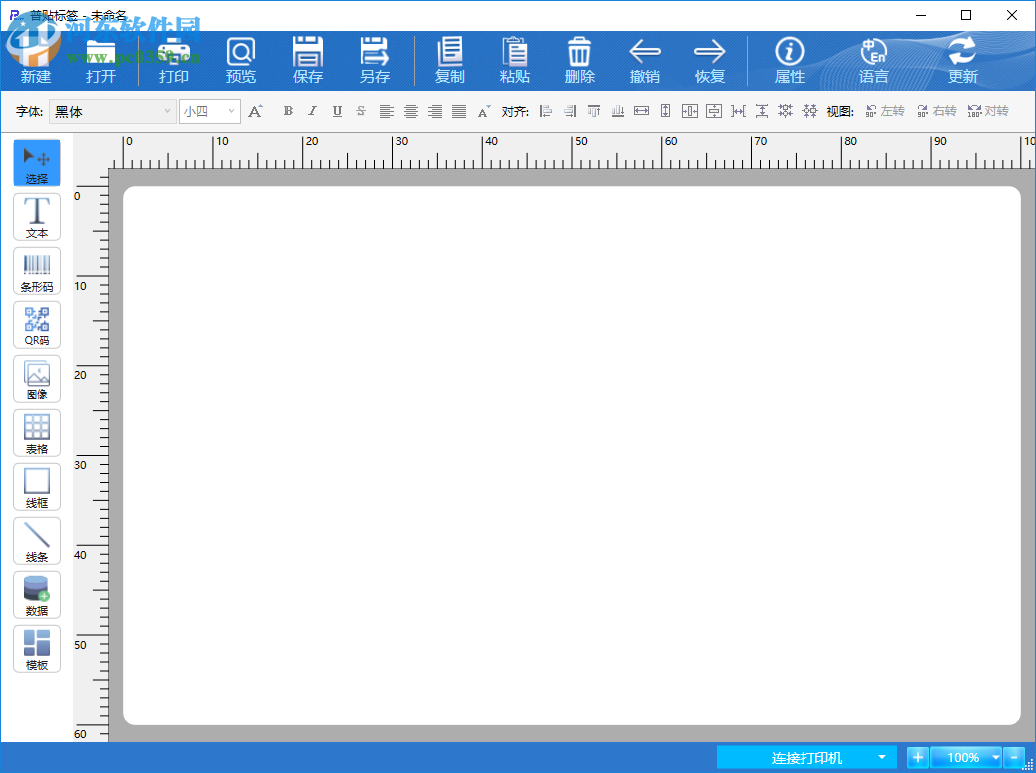Distribute objects with equal horizontal spacing

click(738, 111)
